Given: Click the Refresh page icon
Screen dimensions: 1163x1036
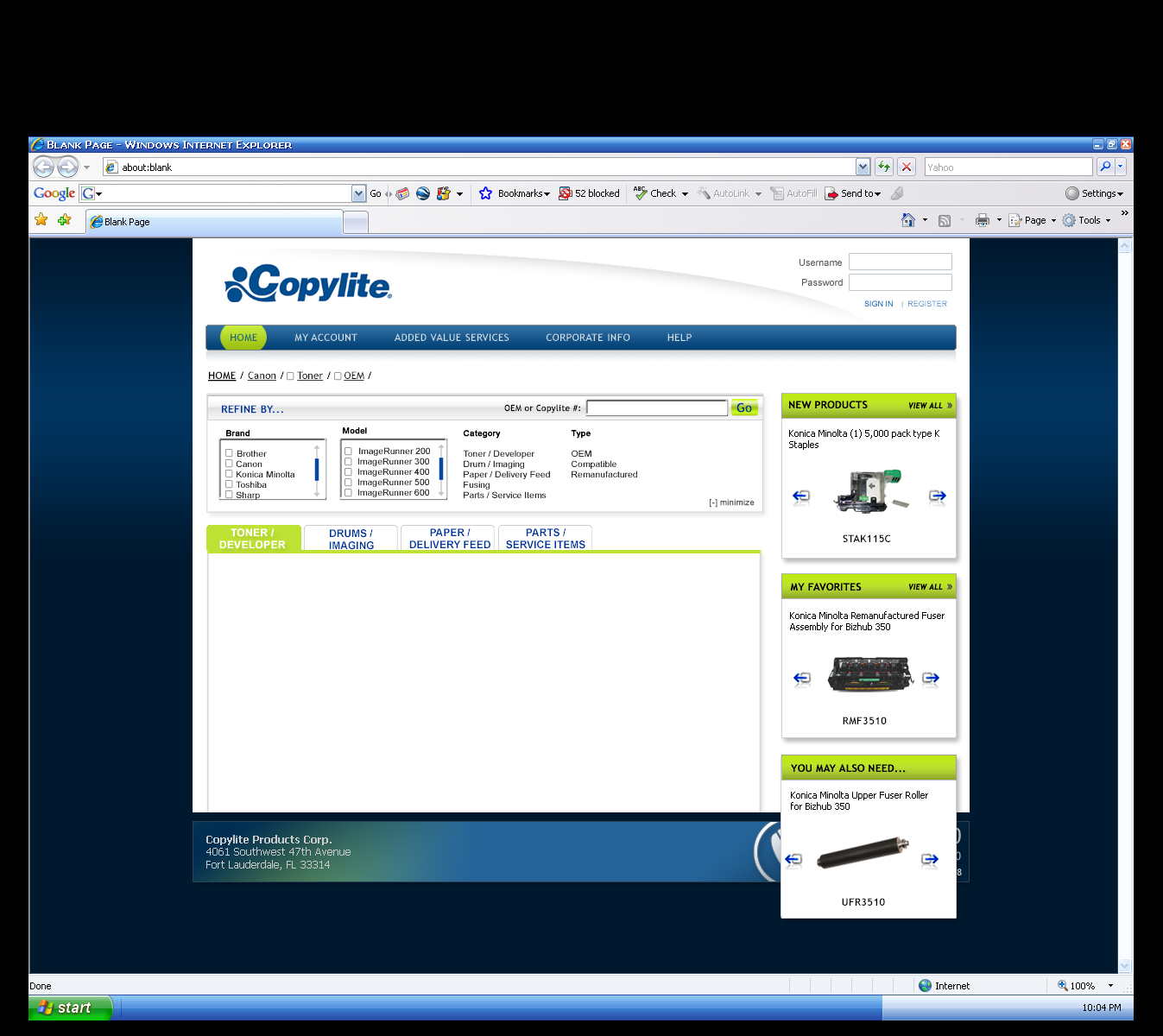Looking at the screenshot, I should (x=884, y=167).
